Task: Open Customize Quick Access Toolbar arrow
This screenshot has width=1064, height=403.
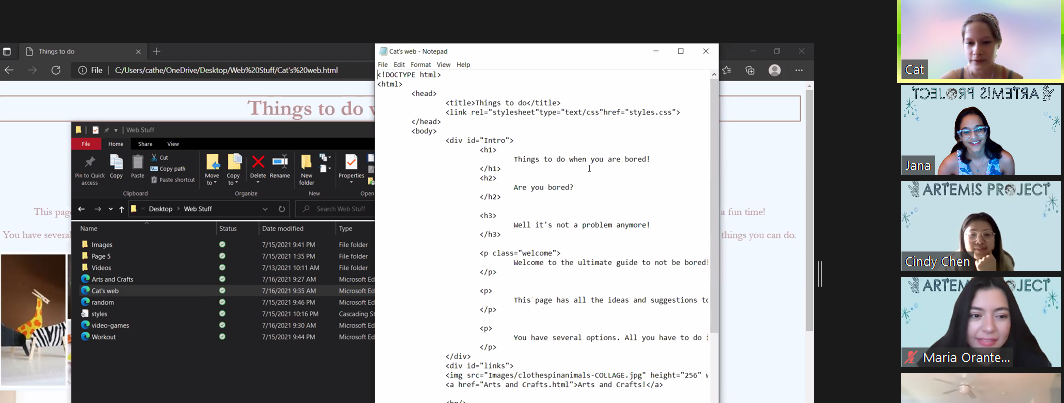Action: tap(116, 130)
